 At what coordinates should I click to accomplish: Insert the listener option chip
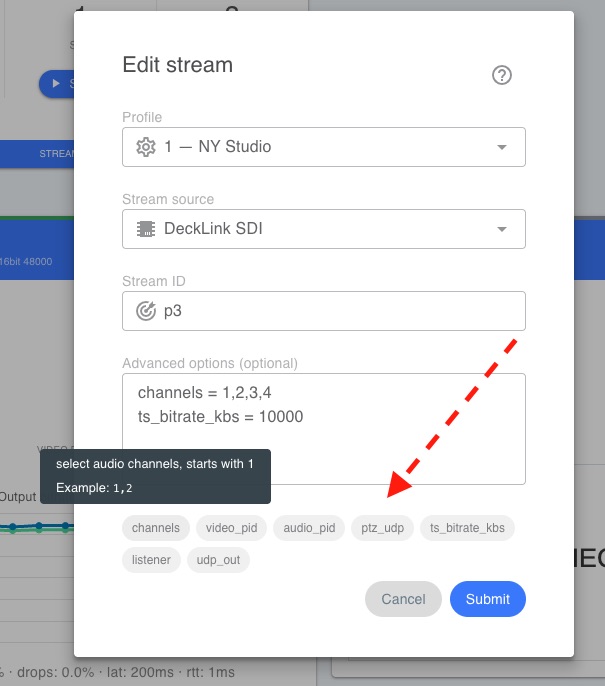point(151,560)
